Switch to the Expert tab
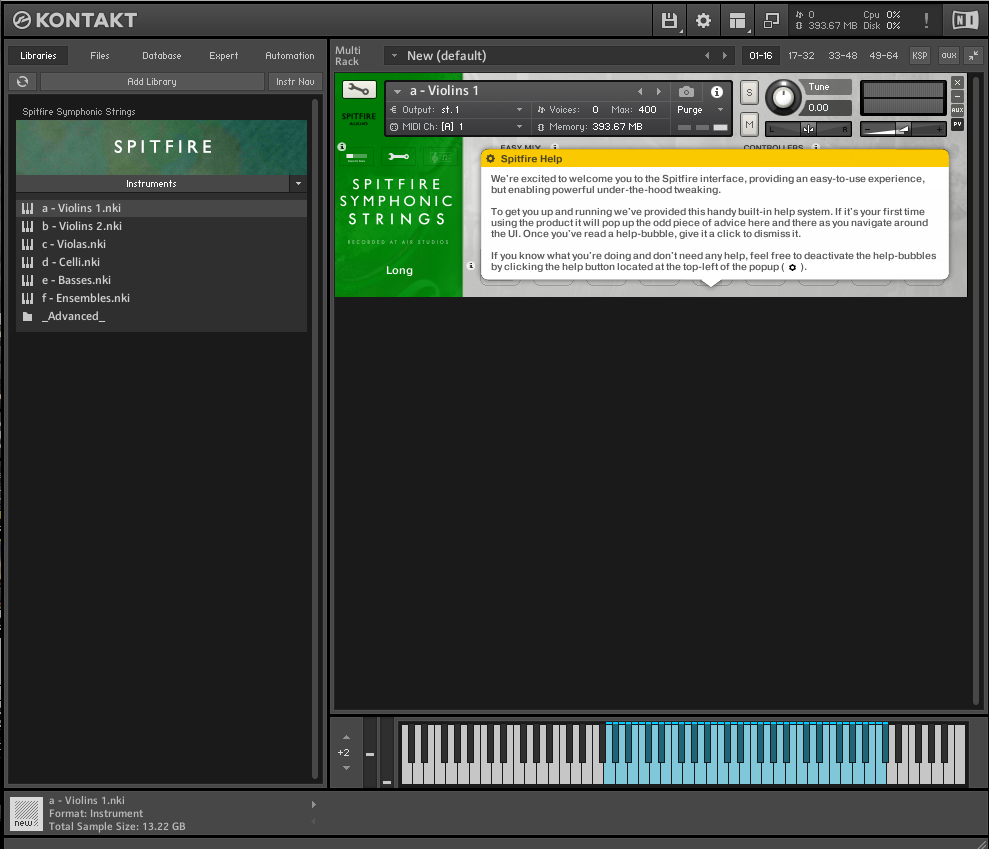 point(223,56)
